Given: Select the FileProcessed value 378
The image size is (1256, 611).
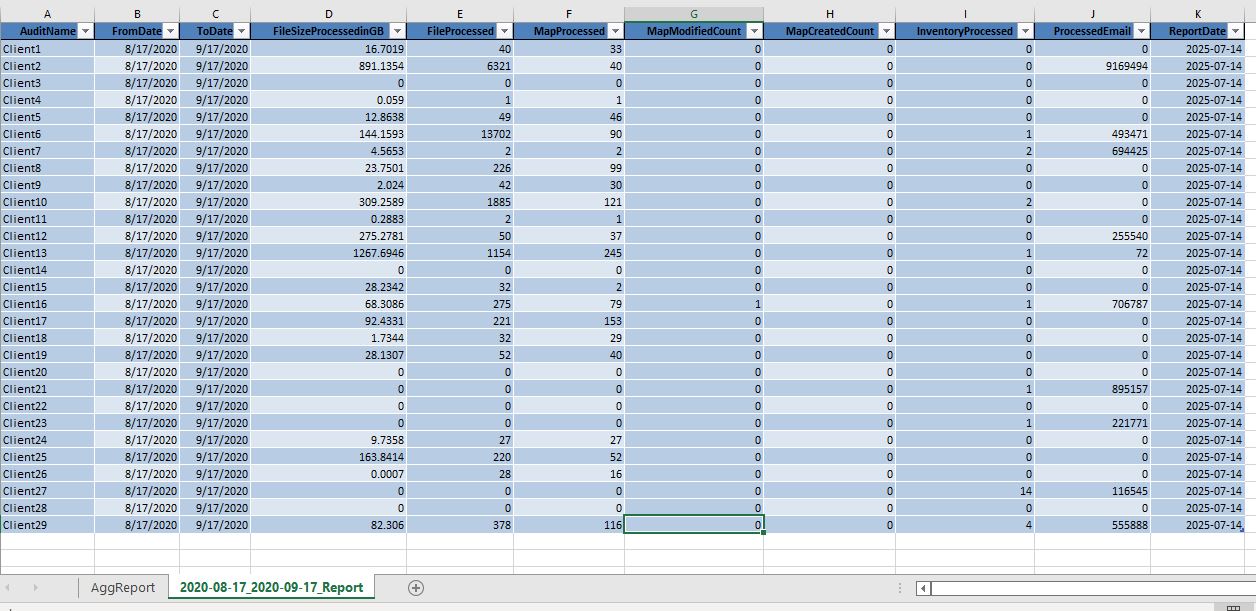Looking at the screenshot, I should [460, 525].
